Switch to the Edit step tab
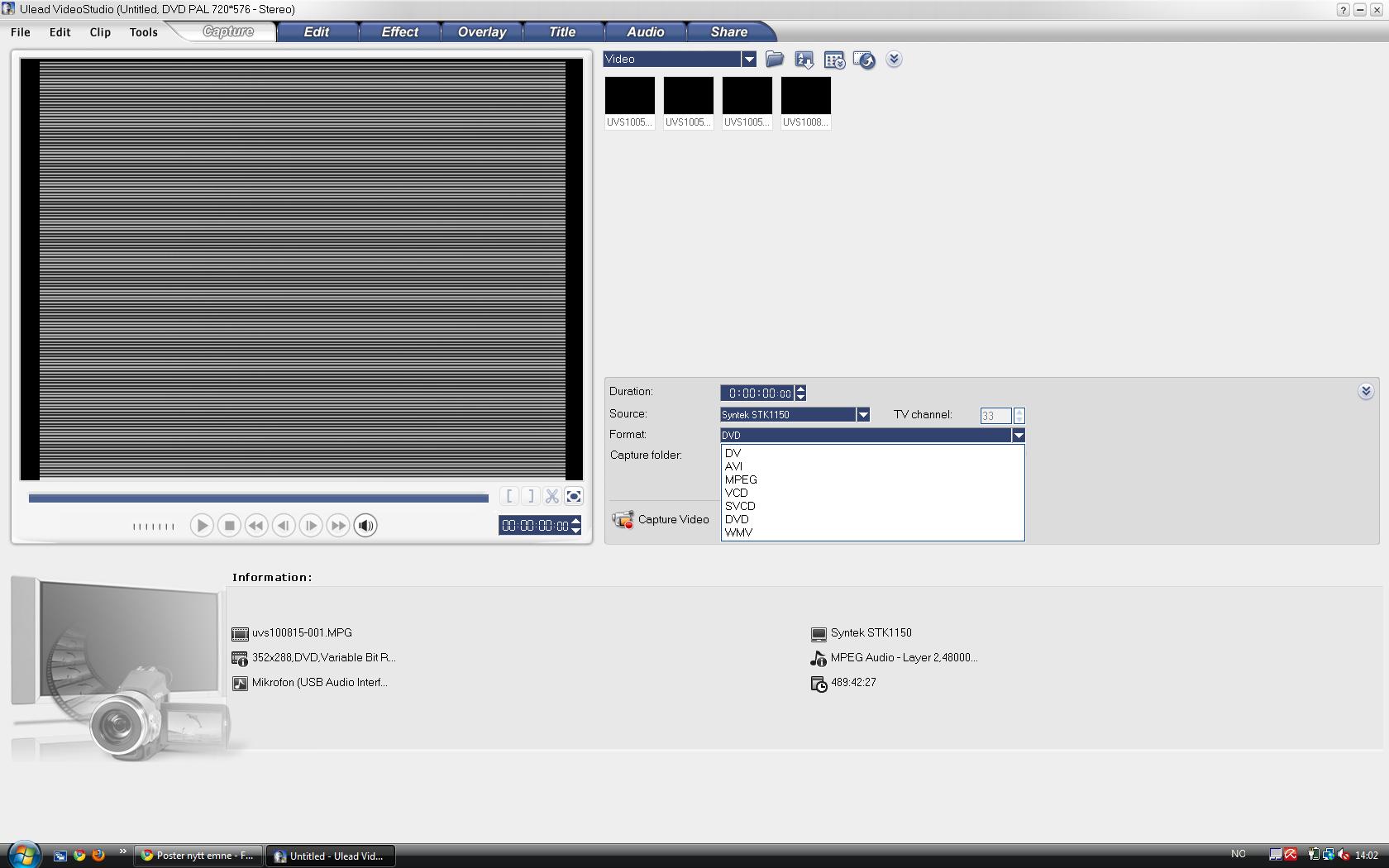 [x=317, y=31]
